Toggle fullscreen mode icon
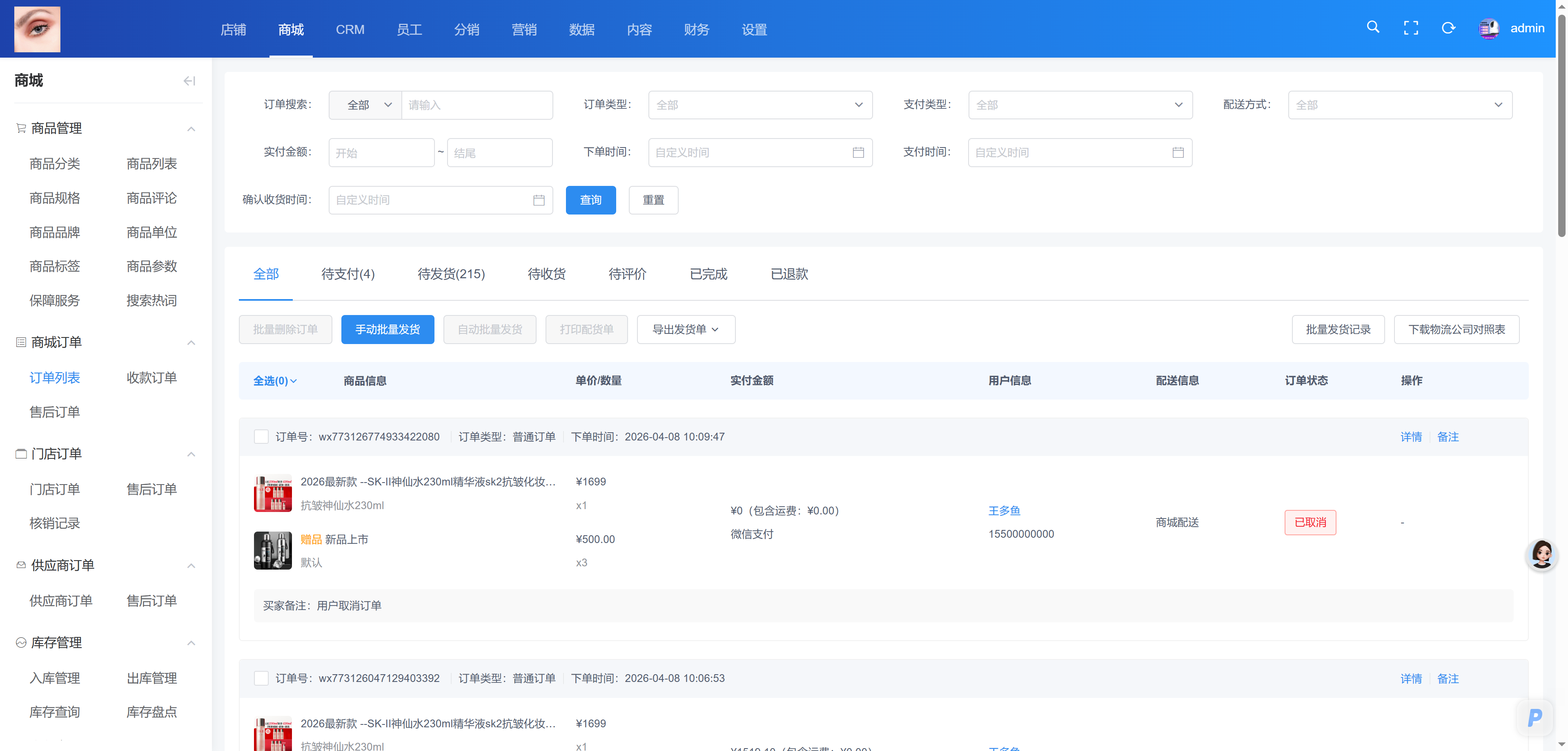 [1410, 28]
